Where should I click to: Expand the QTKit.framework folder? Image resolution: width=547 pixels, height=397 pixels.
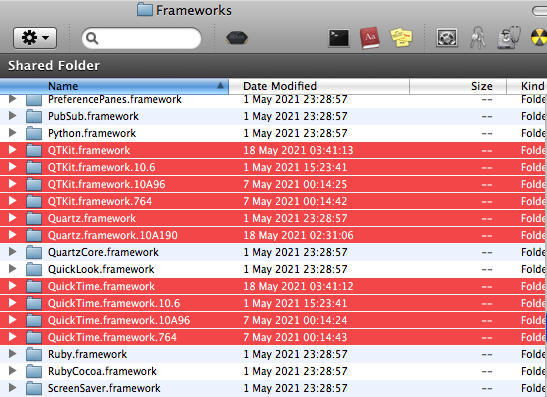point(13,150)
